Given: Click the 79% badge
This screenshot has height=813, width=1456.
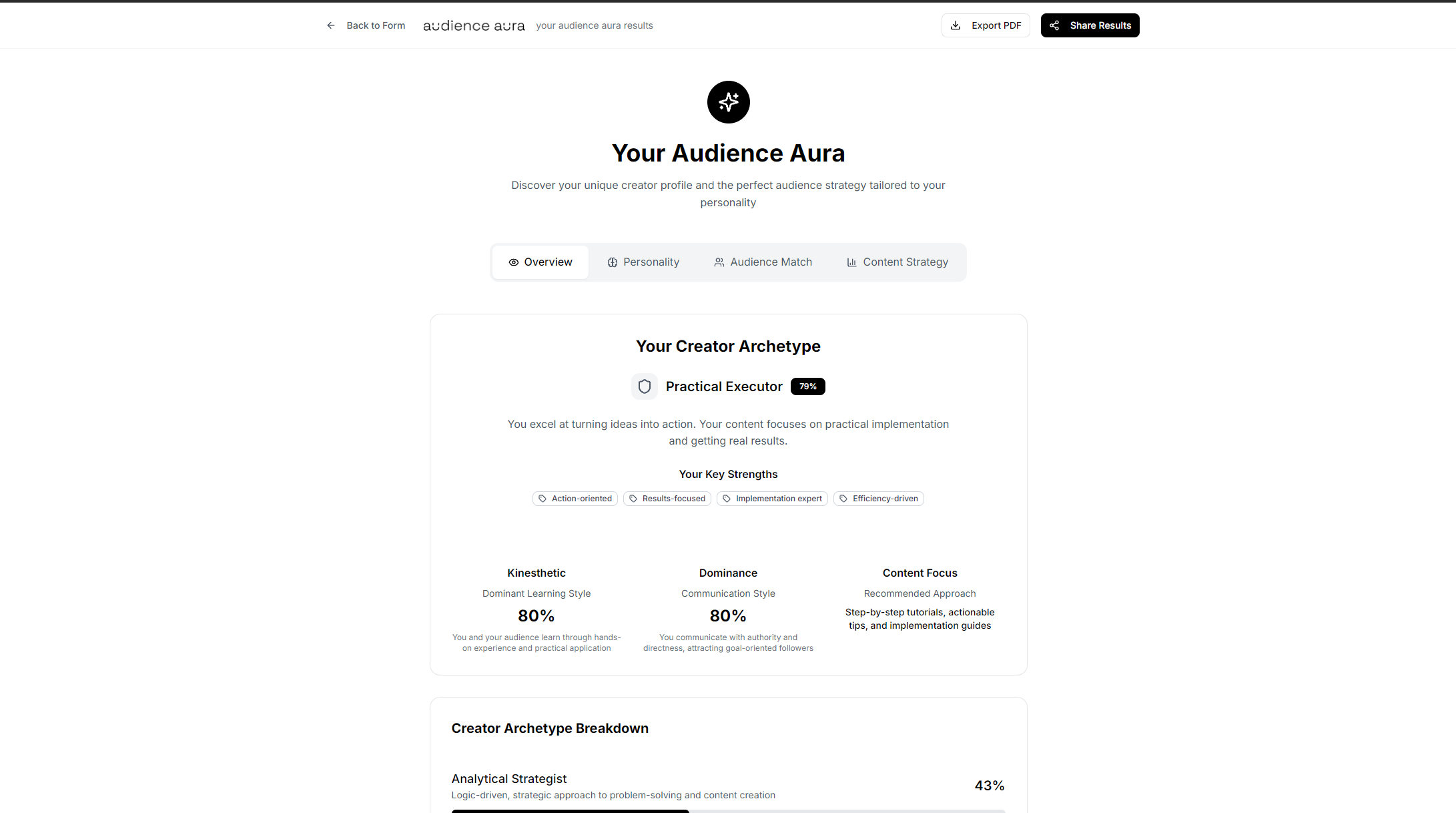Looking at the screenshot, I should (807, 386).
